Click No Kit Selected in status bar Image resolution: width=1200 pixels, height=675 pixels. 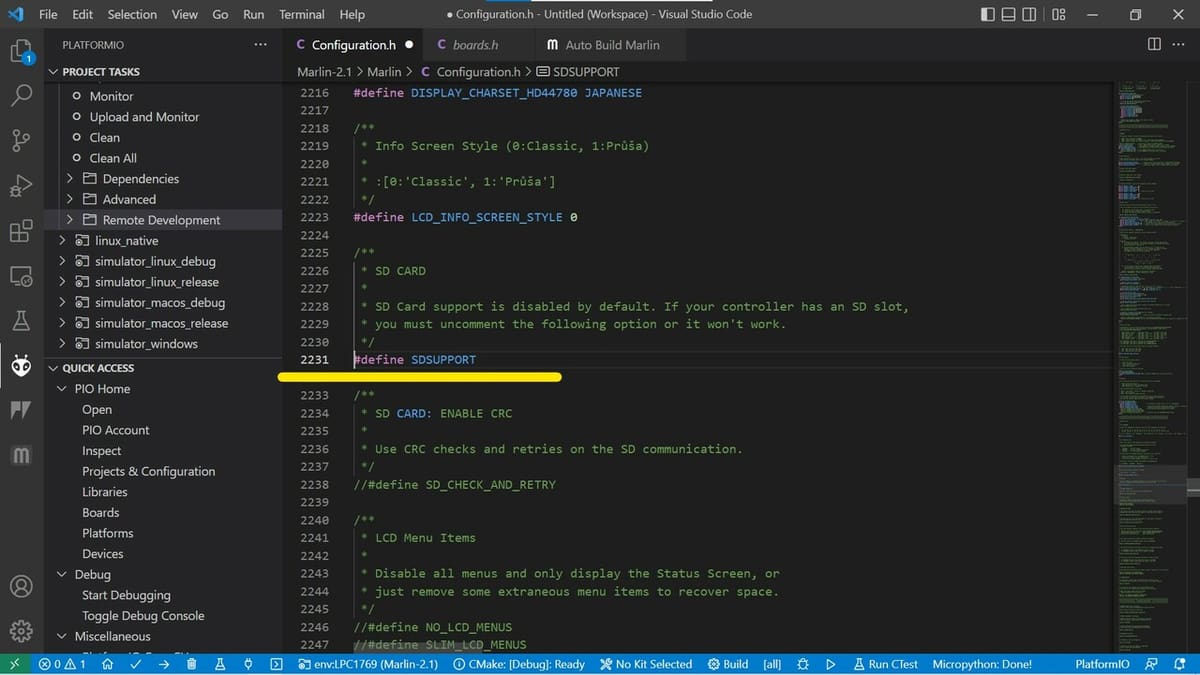pyautogui.click(x=646, y=664)
